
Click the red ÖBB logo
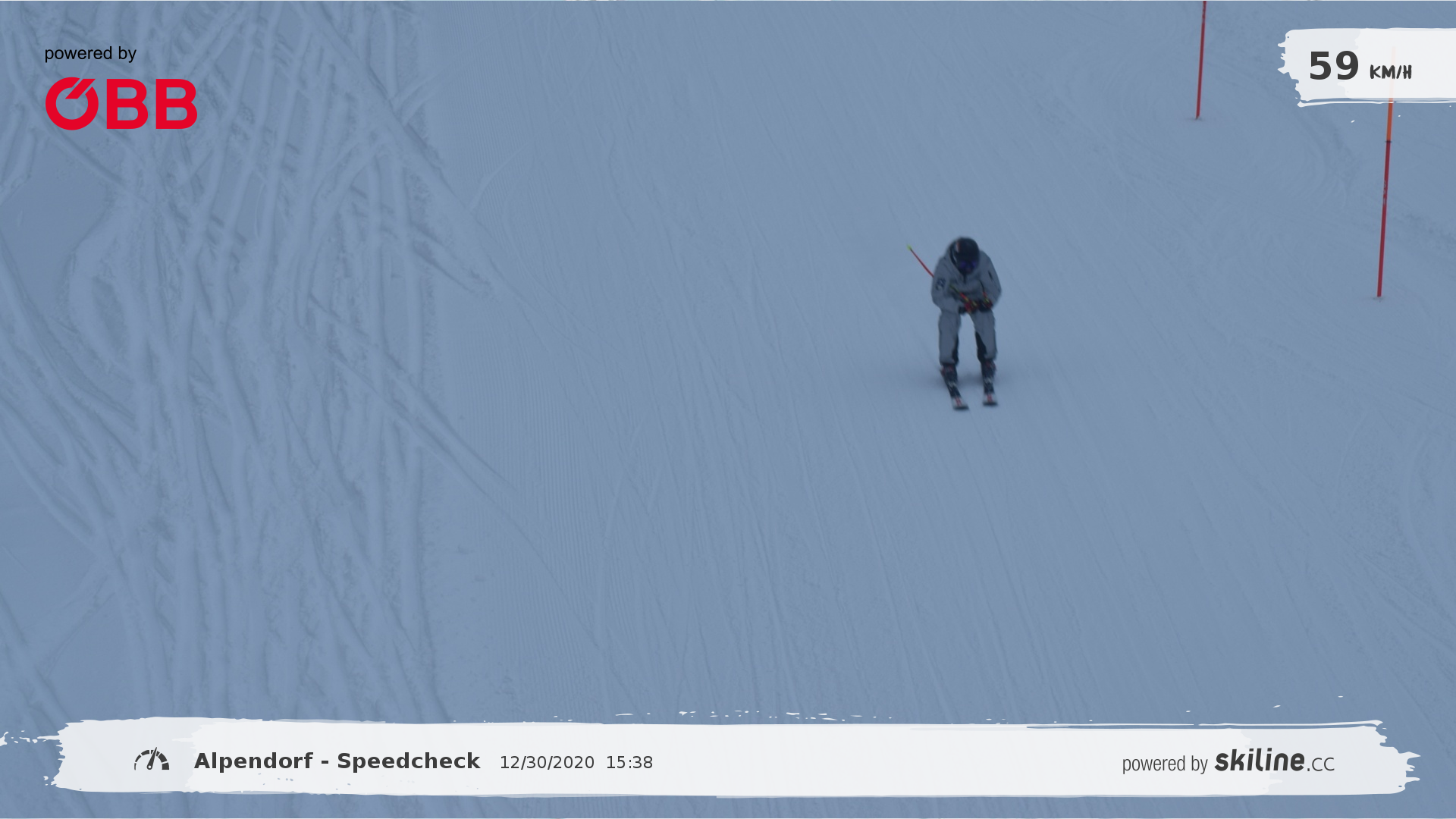[121, 104]
